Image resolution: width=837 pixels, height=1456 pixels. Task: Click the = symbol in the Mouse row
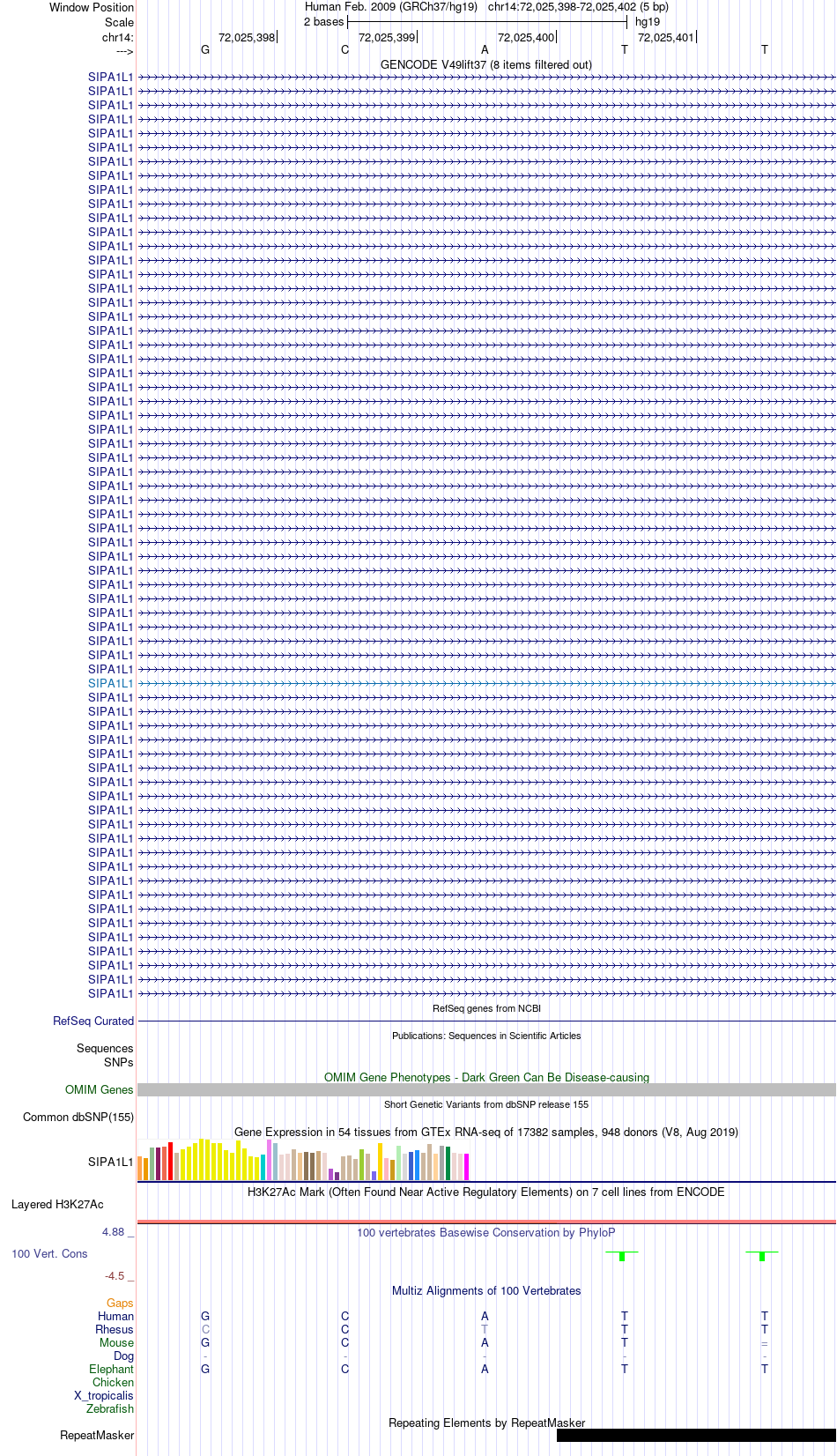[x=765, y=1343]
